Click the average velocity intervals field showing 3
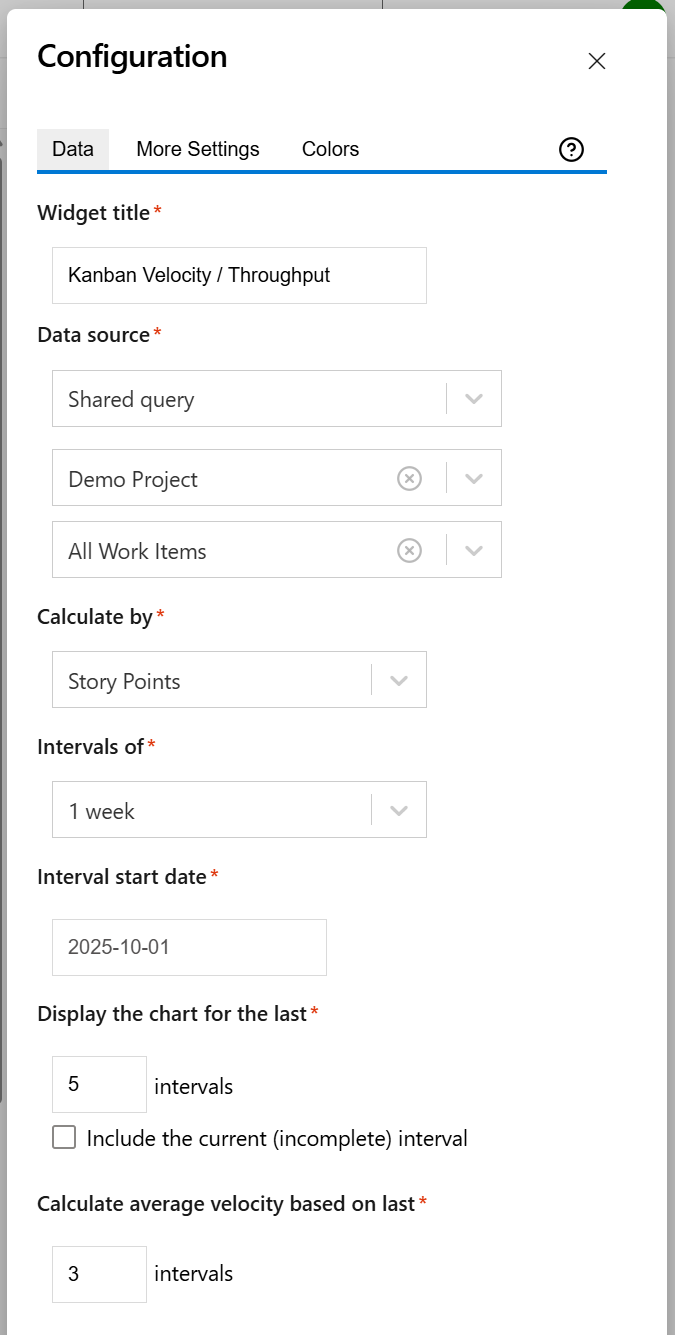The height and width of the screenshot is (1335, 675). pos(99,1273)
